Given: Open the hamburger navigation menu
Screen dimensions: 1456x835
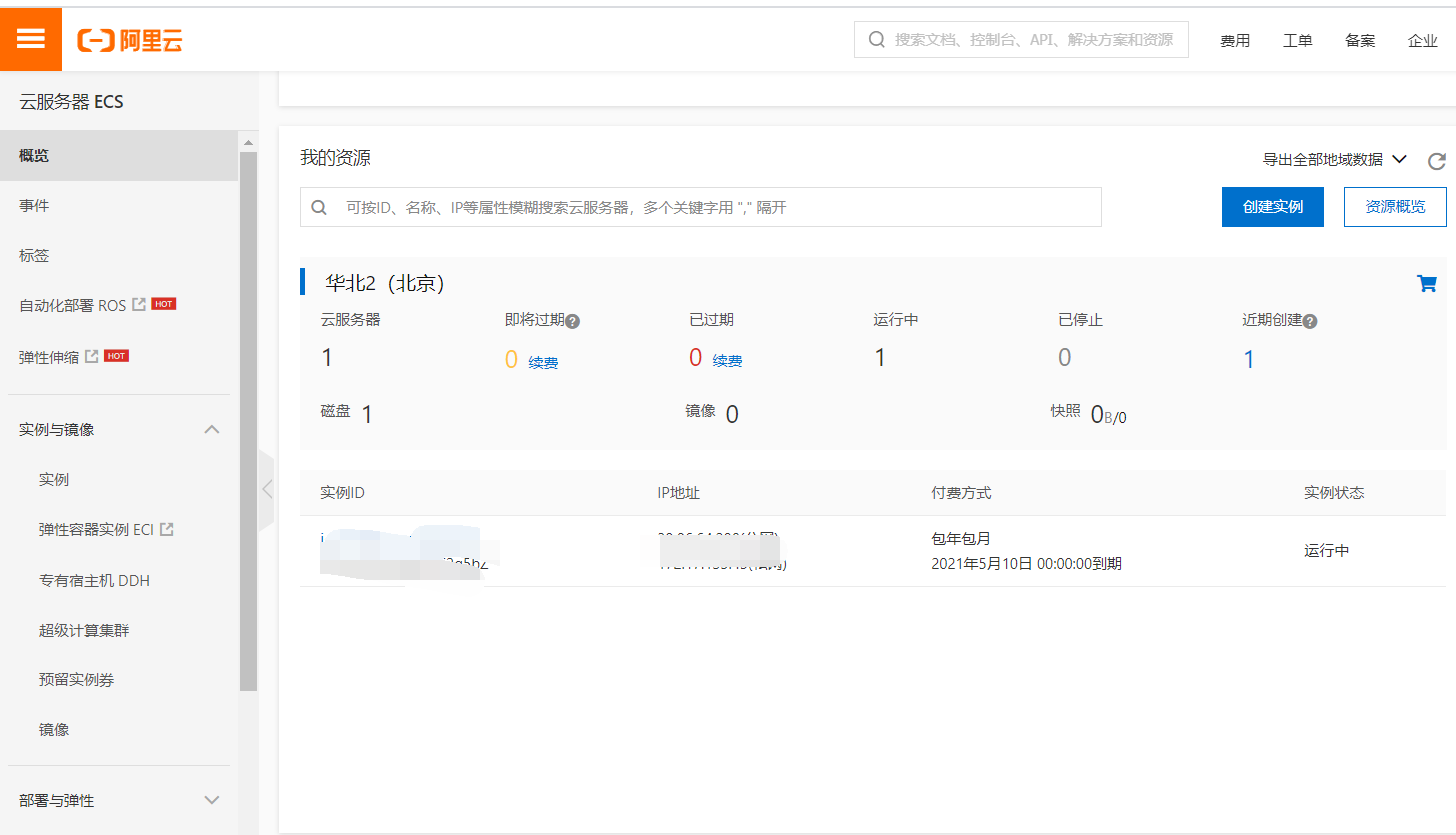Looking at the screenshot, I should click(x=30, y=38).
